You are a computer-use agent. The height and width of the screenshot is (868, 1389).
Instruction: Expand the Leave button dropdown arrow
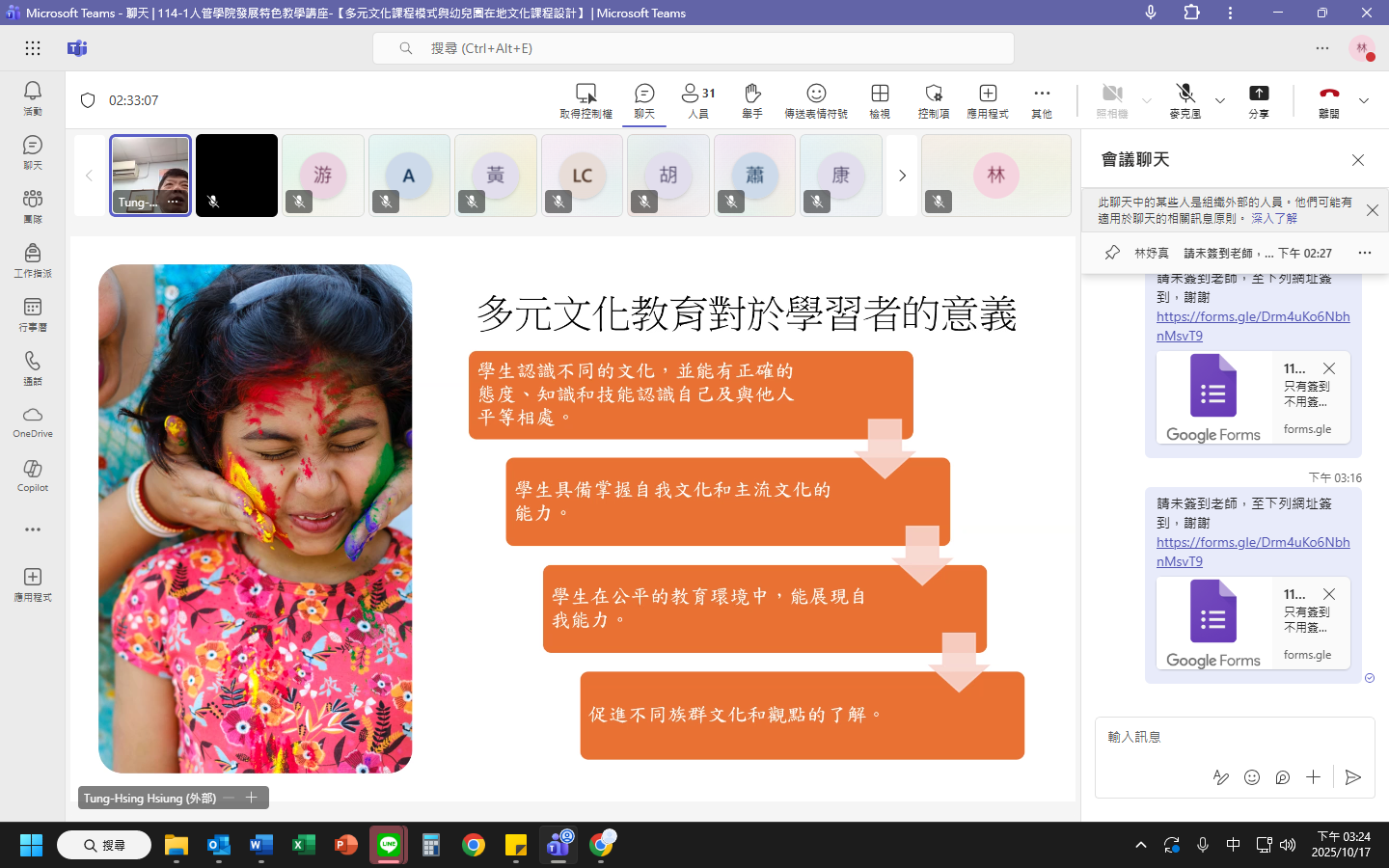[1364, 100]
